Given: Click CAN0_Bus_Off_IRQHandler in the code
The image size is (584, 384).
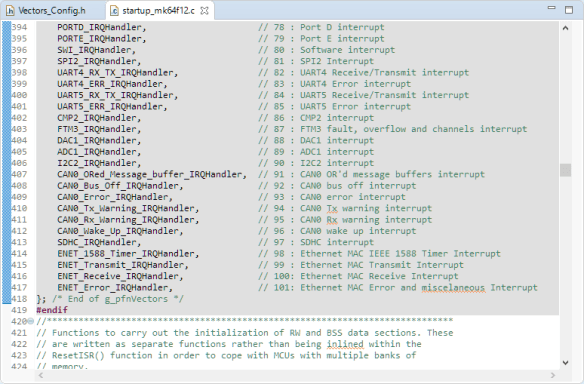Looking at the screenshot, I should point(118,185).
